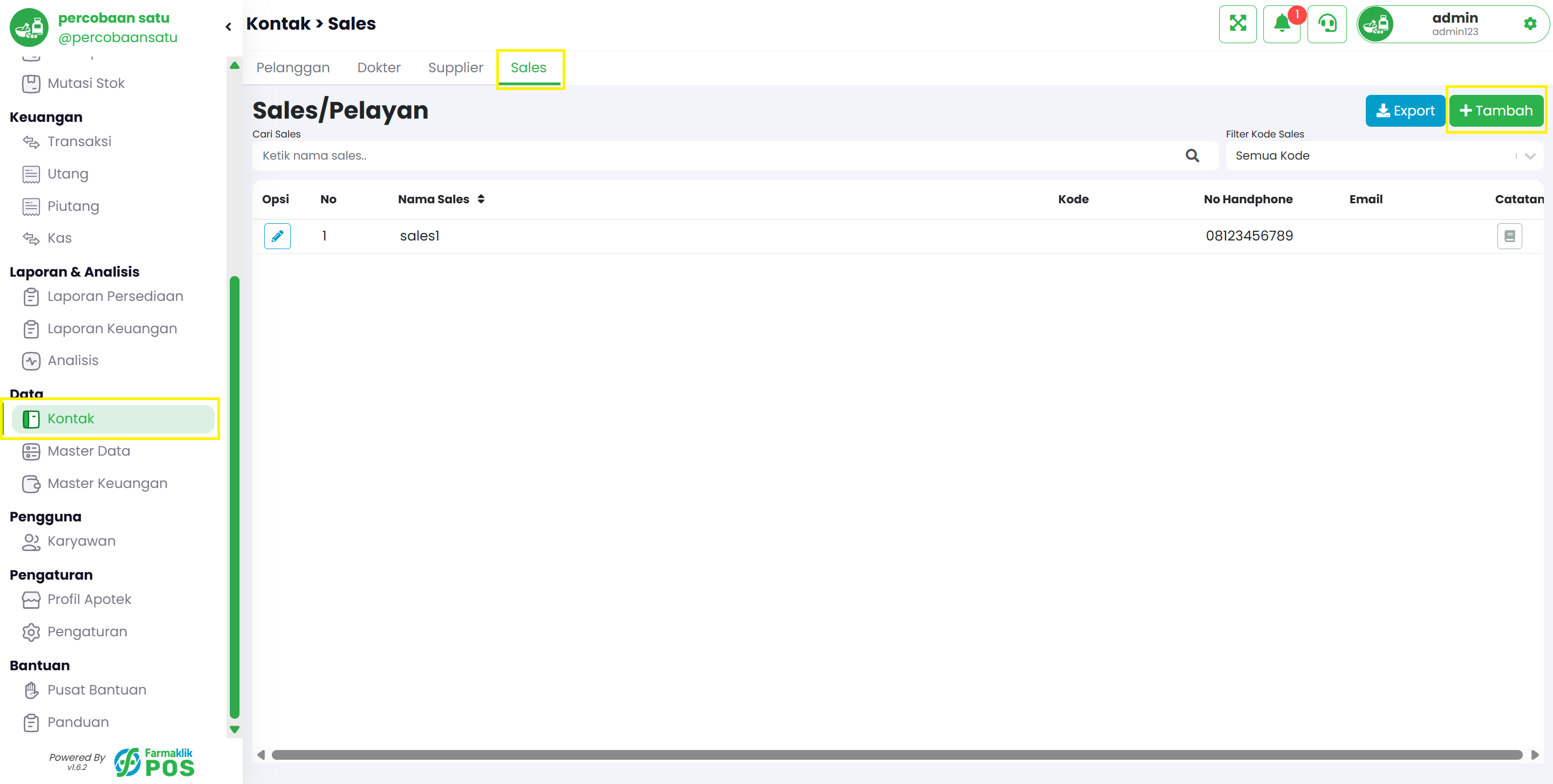Click the Pusat Bantuan hand icon
The image size is (1553, 784).
pyautogui.click(x=31, y=690)
